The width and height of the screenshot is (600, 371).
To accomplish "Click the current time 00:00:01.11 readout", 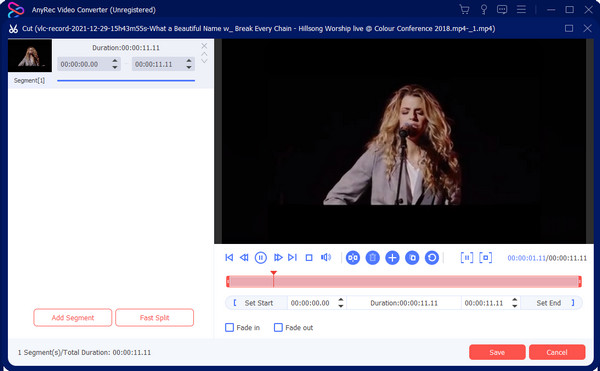I will pyautogui.click(x=527, y=258).
